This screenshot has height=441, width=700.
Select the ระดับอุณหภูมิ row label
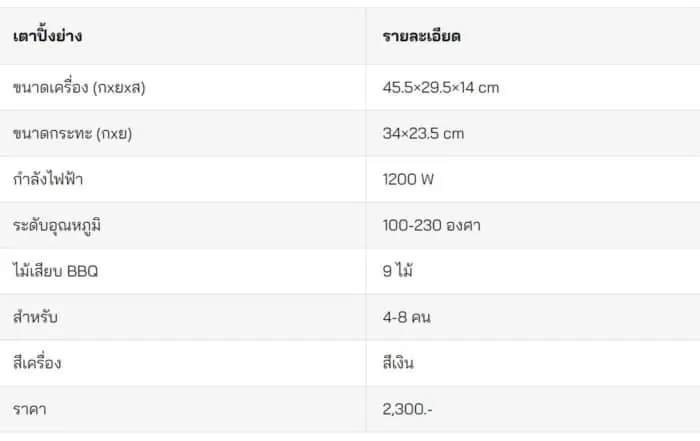point(57,225)
